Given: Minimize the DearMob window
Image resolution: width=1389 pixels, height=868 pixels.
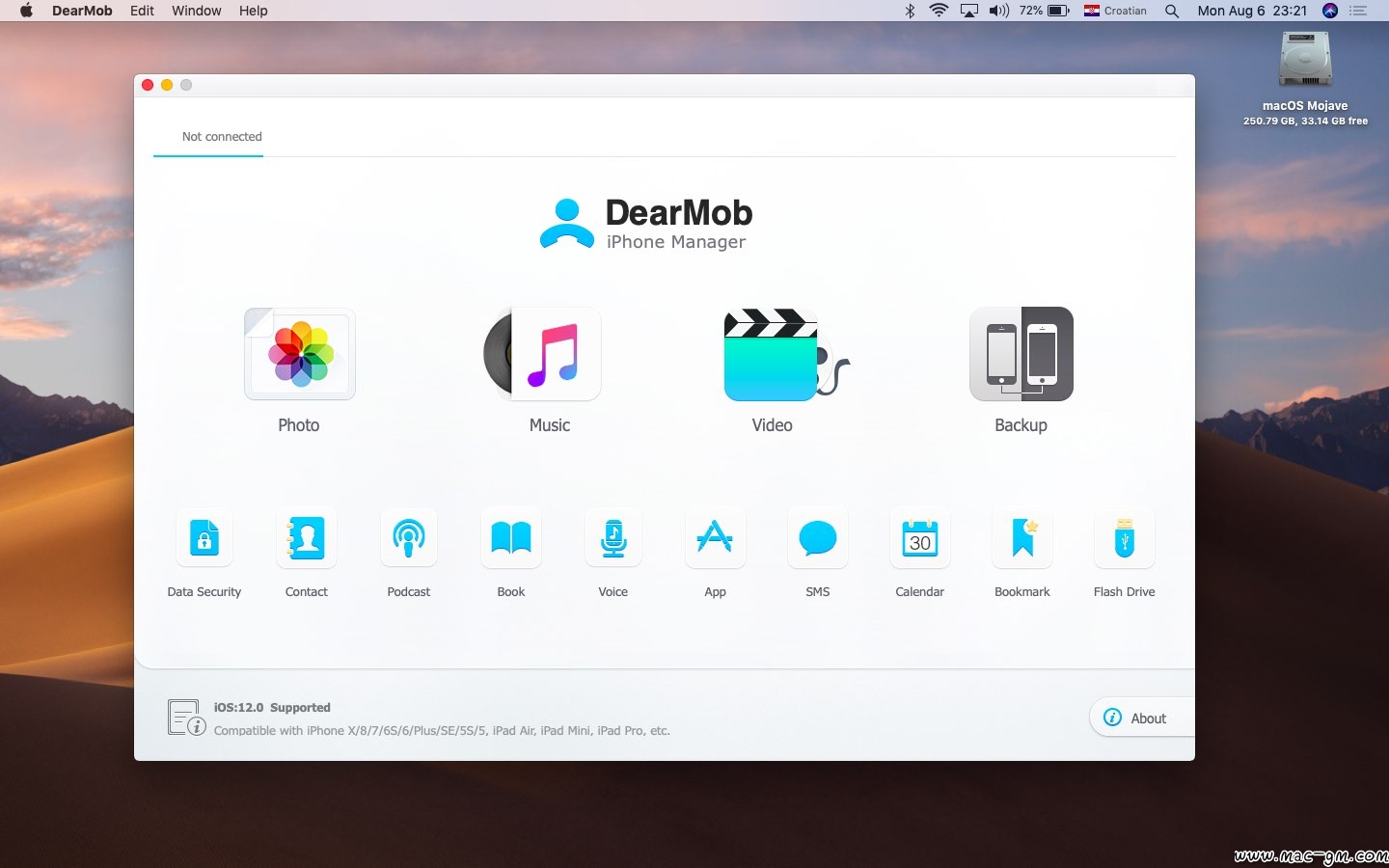Looking at the screenshot, I should pos(167,85).
